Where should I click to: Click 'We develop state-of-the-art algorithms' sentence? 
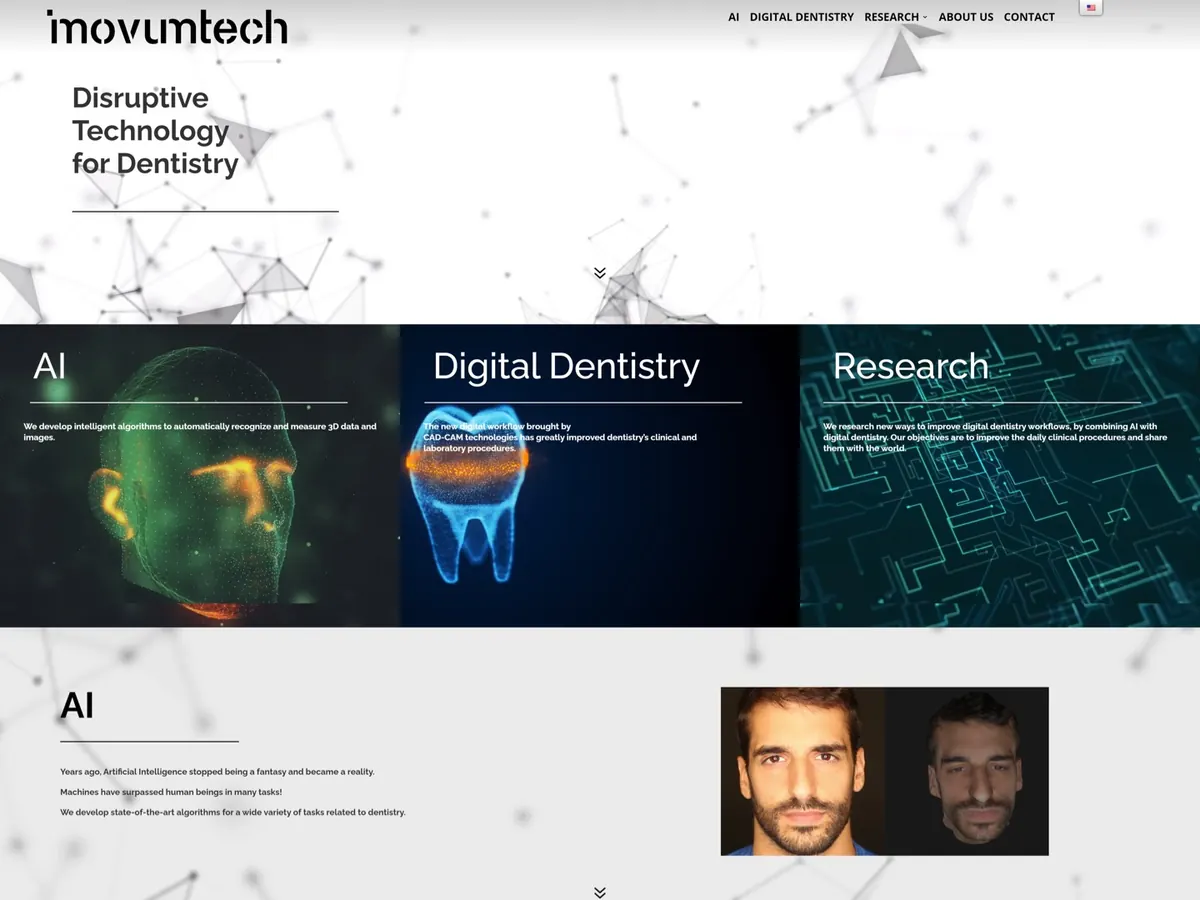(x=233, y=812)
